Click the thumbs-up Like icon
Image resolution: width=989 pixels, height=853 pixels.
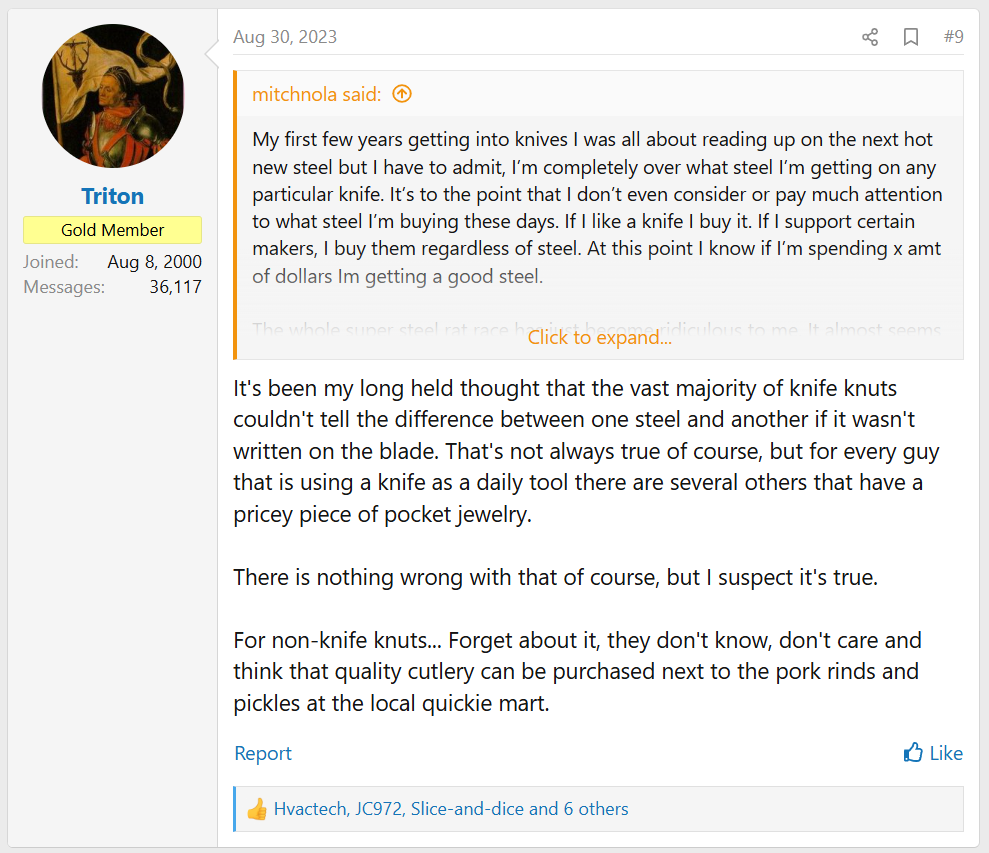913,753
